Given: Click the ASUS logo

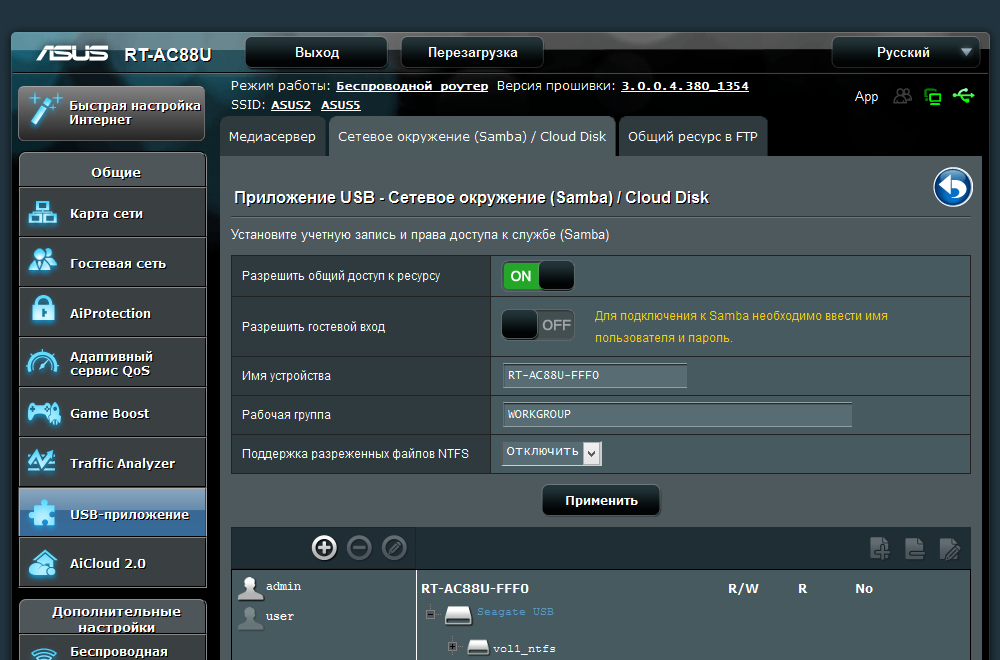Looking at the screenshot, I should [x=72, y=53].
